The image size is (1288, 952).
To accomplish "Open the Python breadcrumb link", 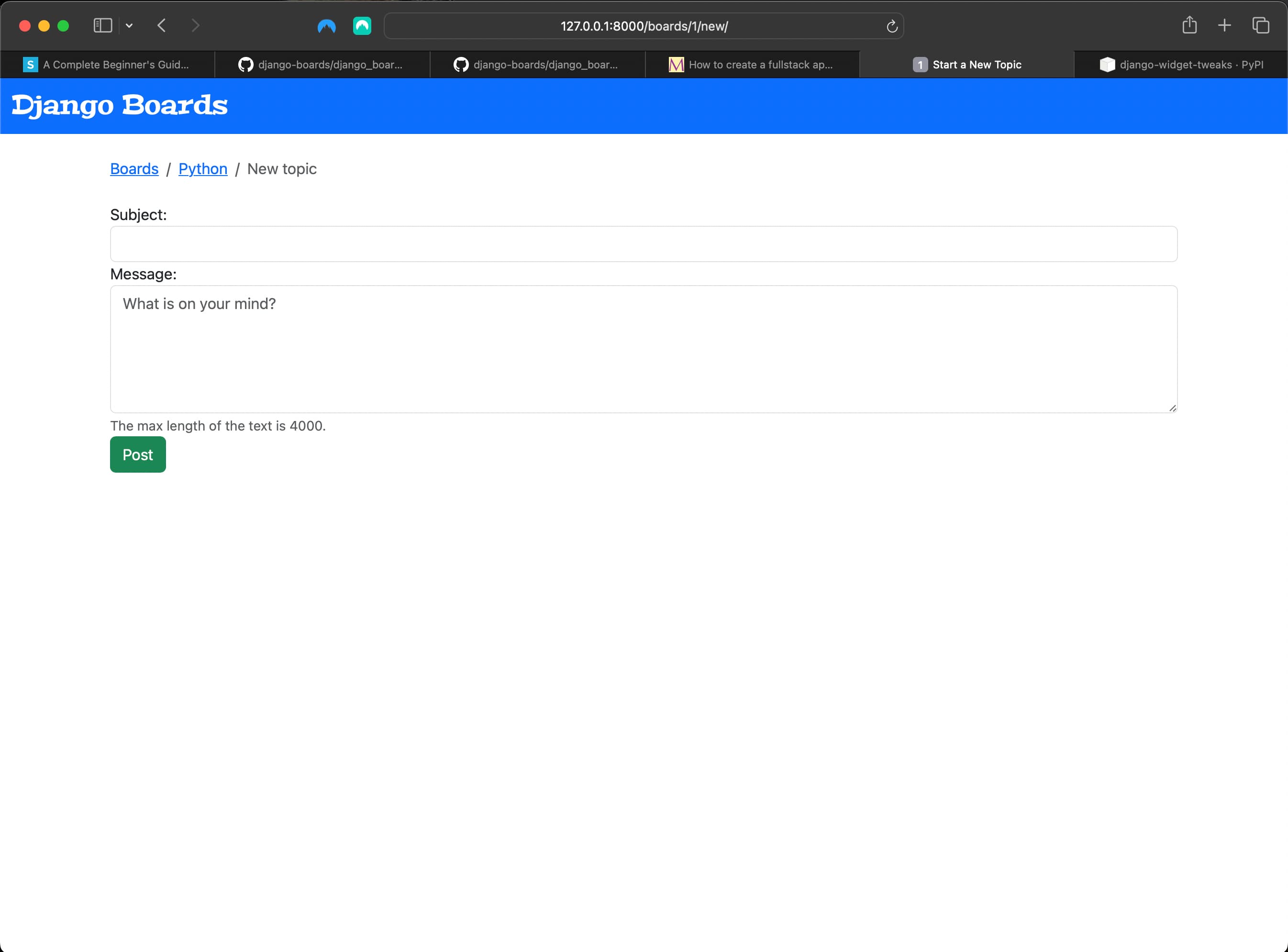I will coord(203,169).
